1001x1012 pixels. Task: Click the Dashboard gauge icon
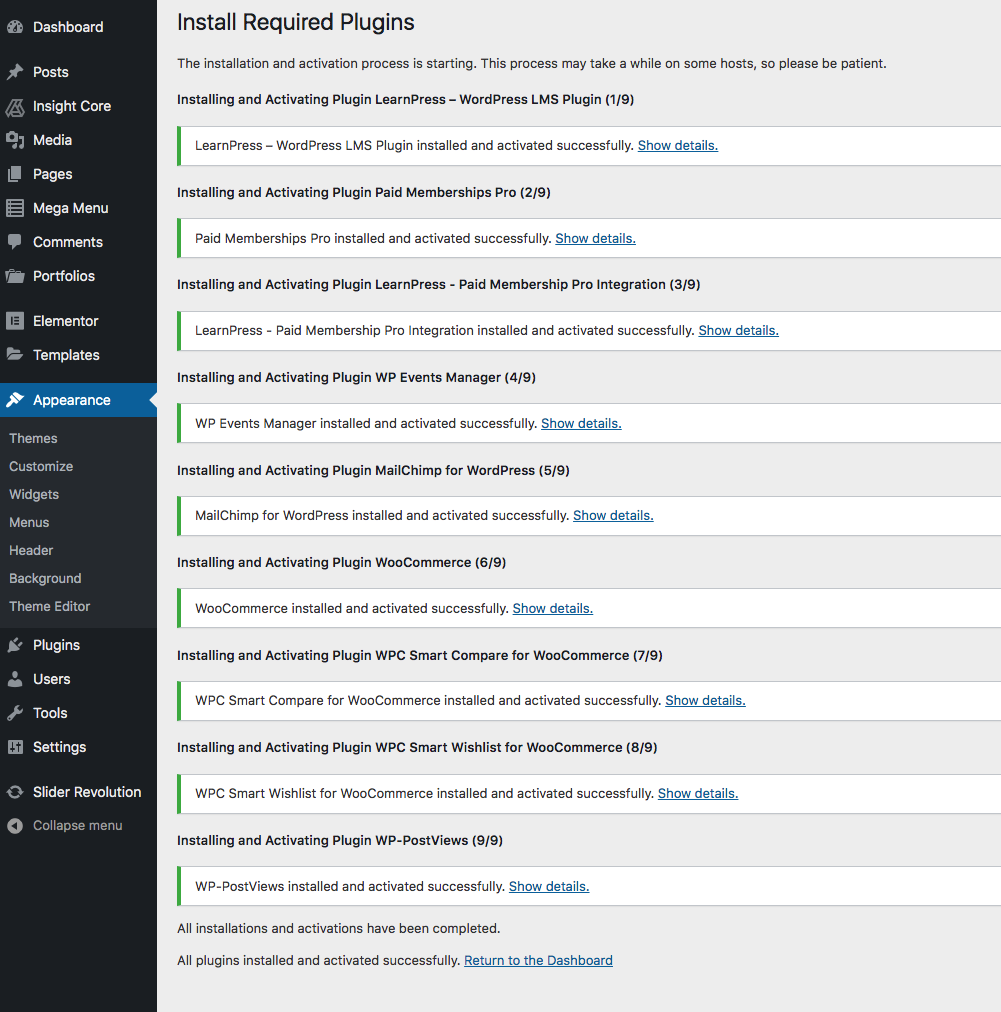coord(15,27)
